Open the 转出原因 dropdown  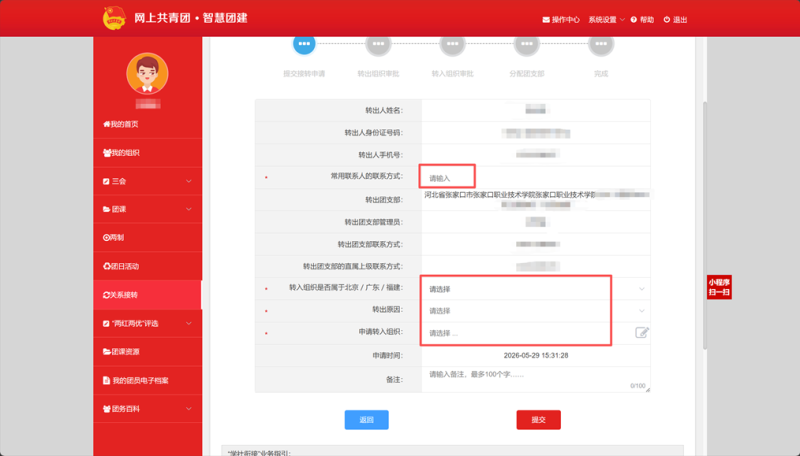click(536, 311)
